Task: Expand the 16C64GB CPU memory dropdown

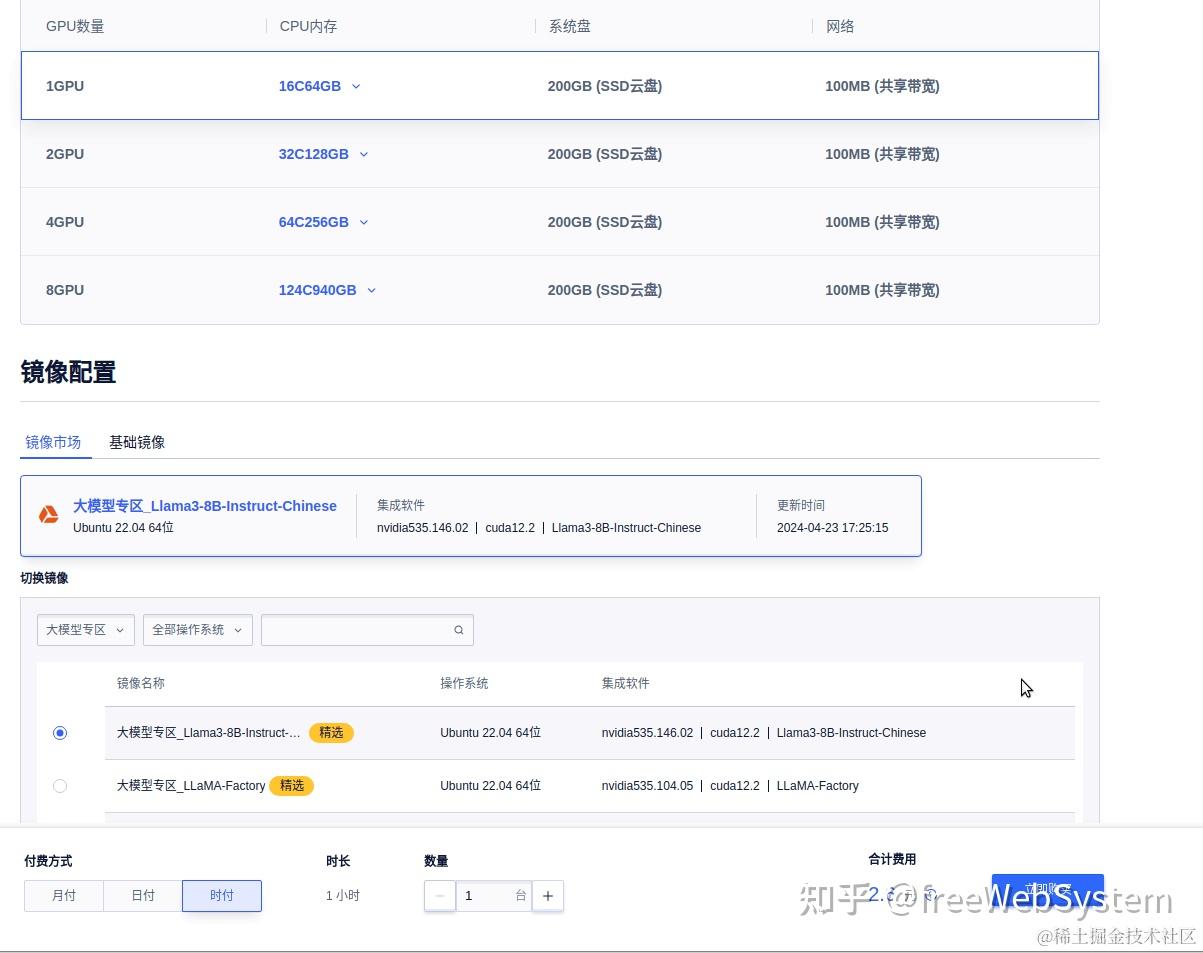Action: [x=356, y=86]
